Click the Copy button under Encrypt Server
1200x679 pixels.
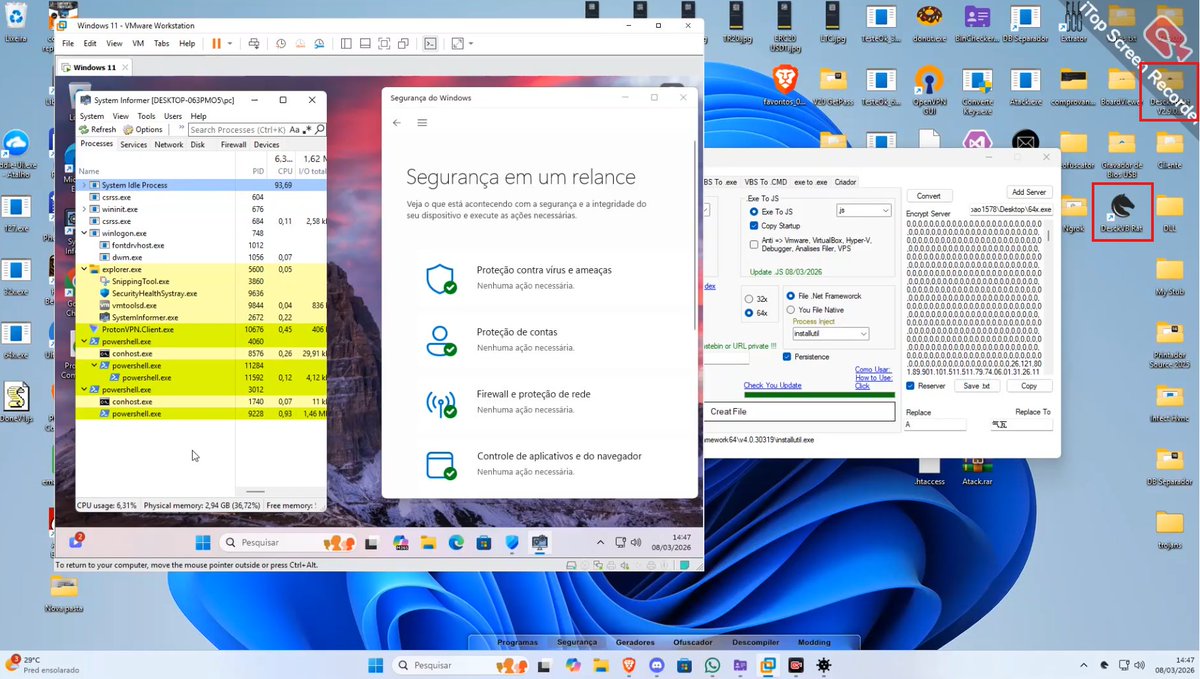(1028, 386)
